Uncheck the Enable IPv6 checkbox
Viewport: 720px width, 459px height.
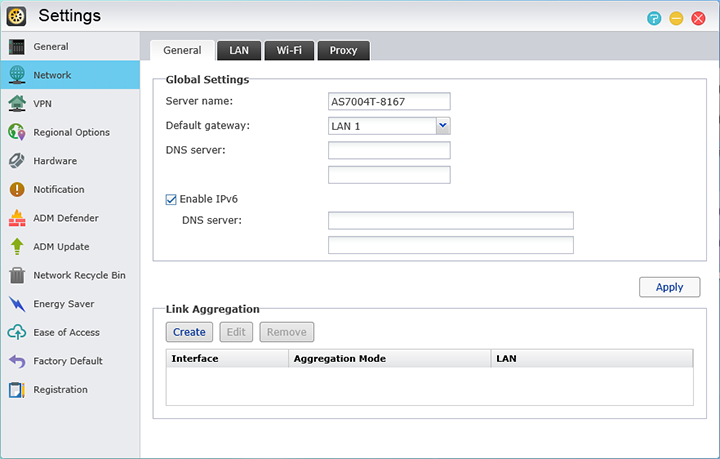click(x=171, y=199)
